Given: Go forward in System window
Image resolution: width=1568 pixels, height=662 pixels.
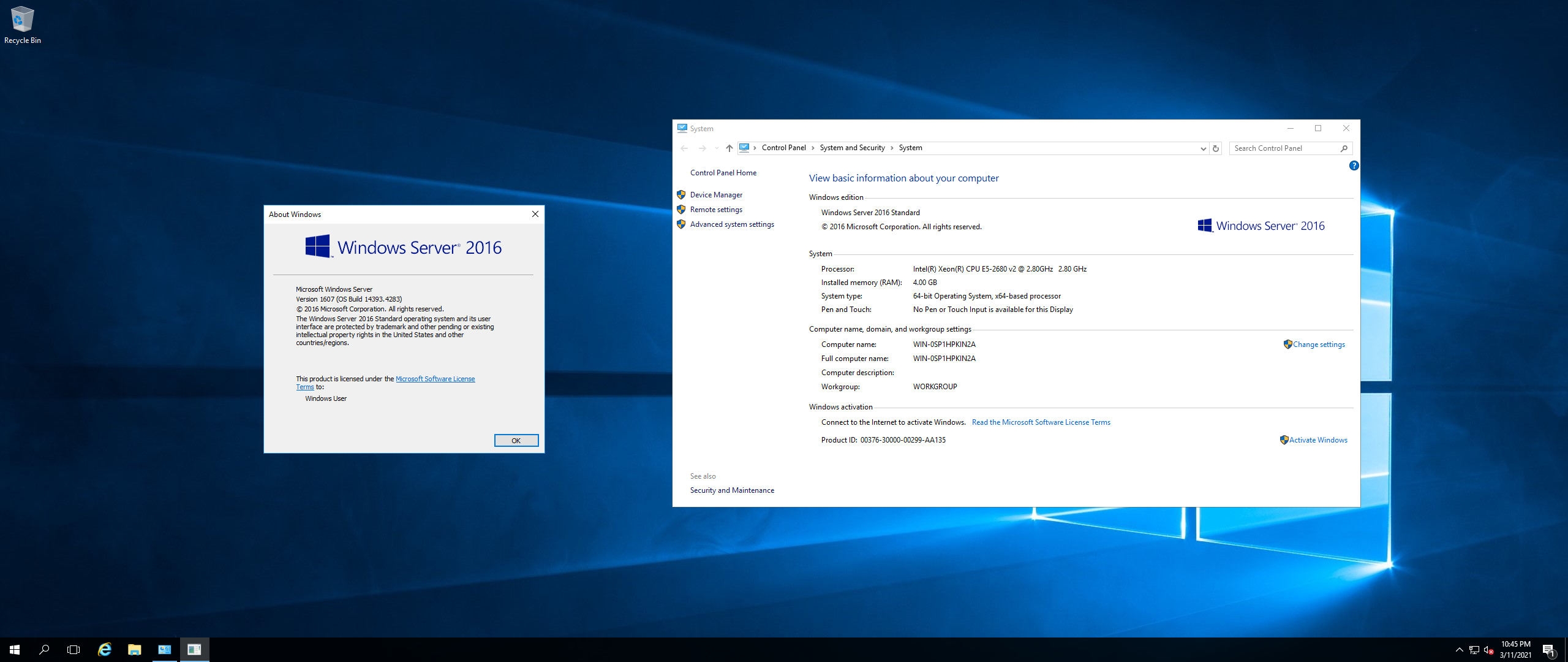Looking at the screenshot, I should pos(703,148).
